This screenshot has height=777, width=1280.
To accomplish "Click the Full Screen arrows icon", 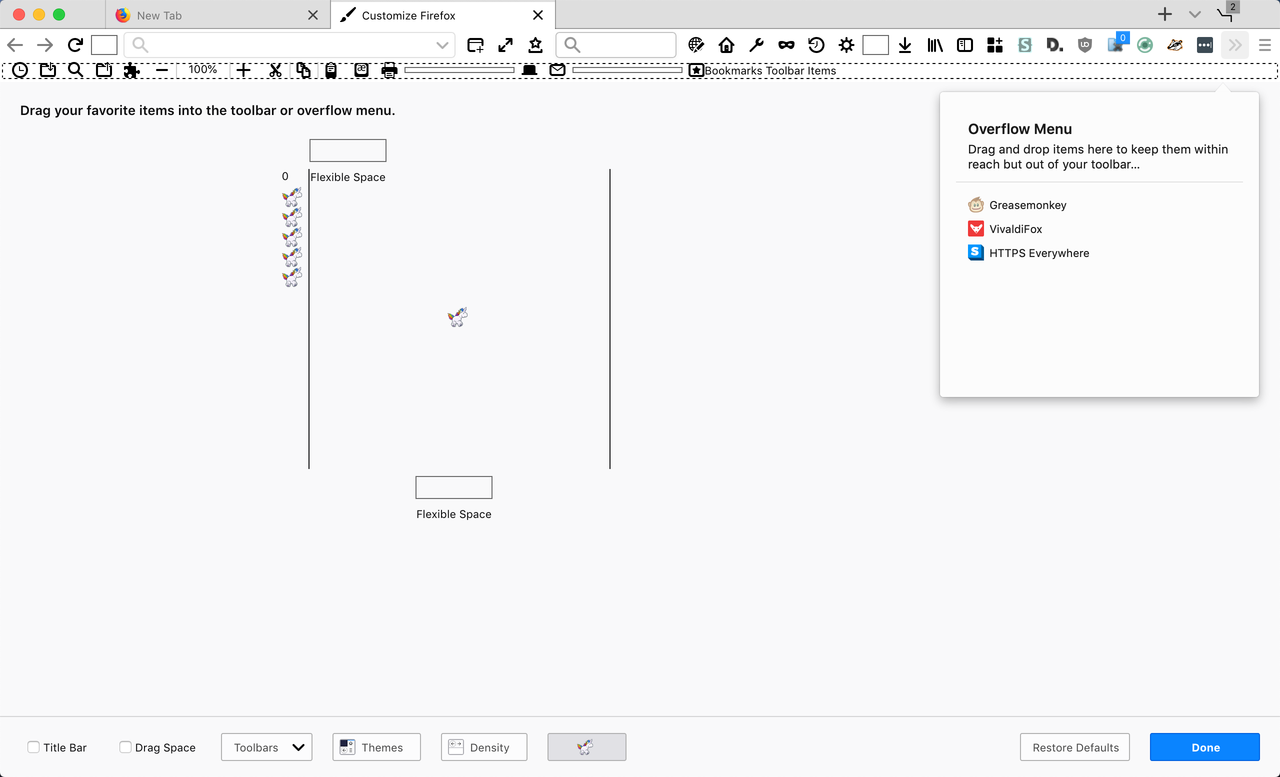I will 506,45.
